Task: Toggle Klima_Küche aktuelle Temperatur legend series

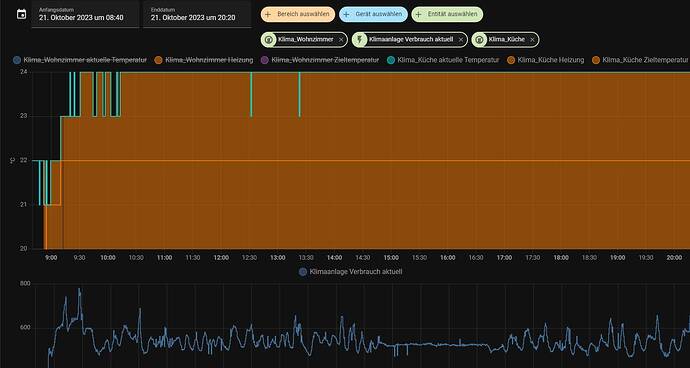Action: click(x=443, y=60)
